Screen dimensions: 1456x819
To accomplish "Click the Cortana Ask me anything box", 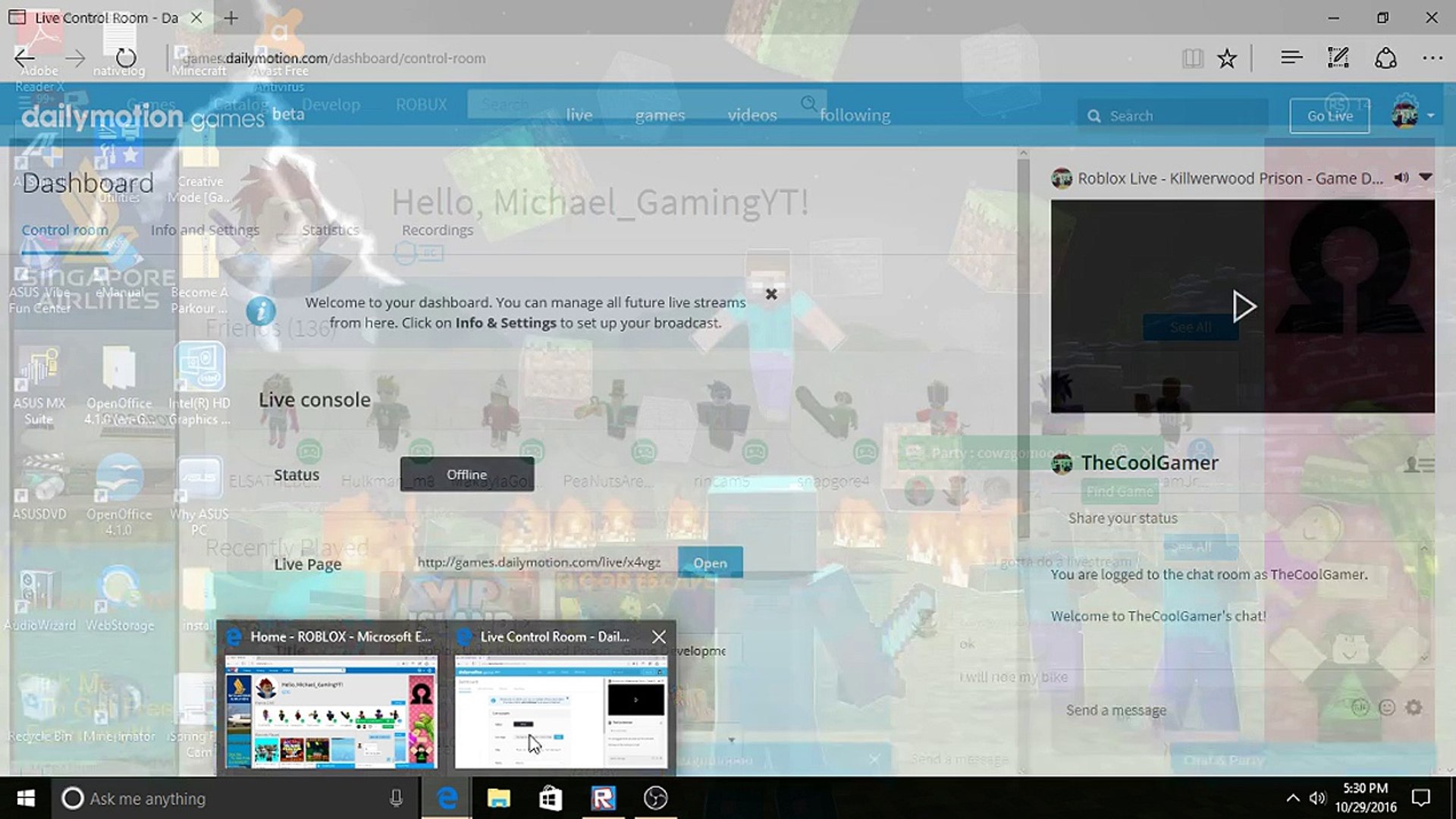I will pos(235,799).
